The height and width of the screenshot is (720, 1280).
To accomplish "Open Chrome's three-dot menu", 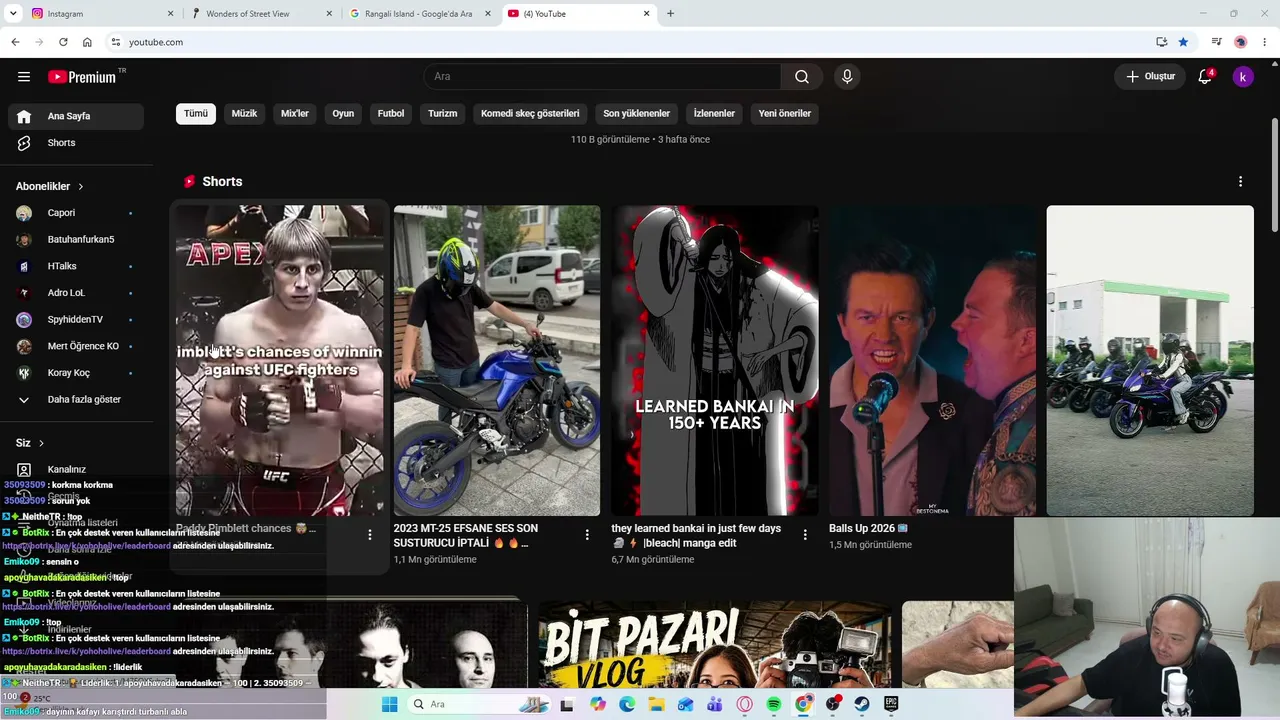I will pyautogui.click(x=1265, y=42).
